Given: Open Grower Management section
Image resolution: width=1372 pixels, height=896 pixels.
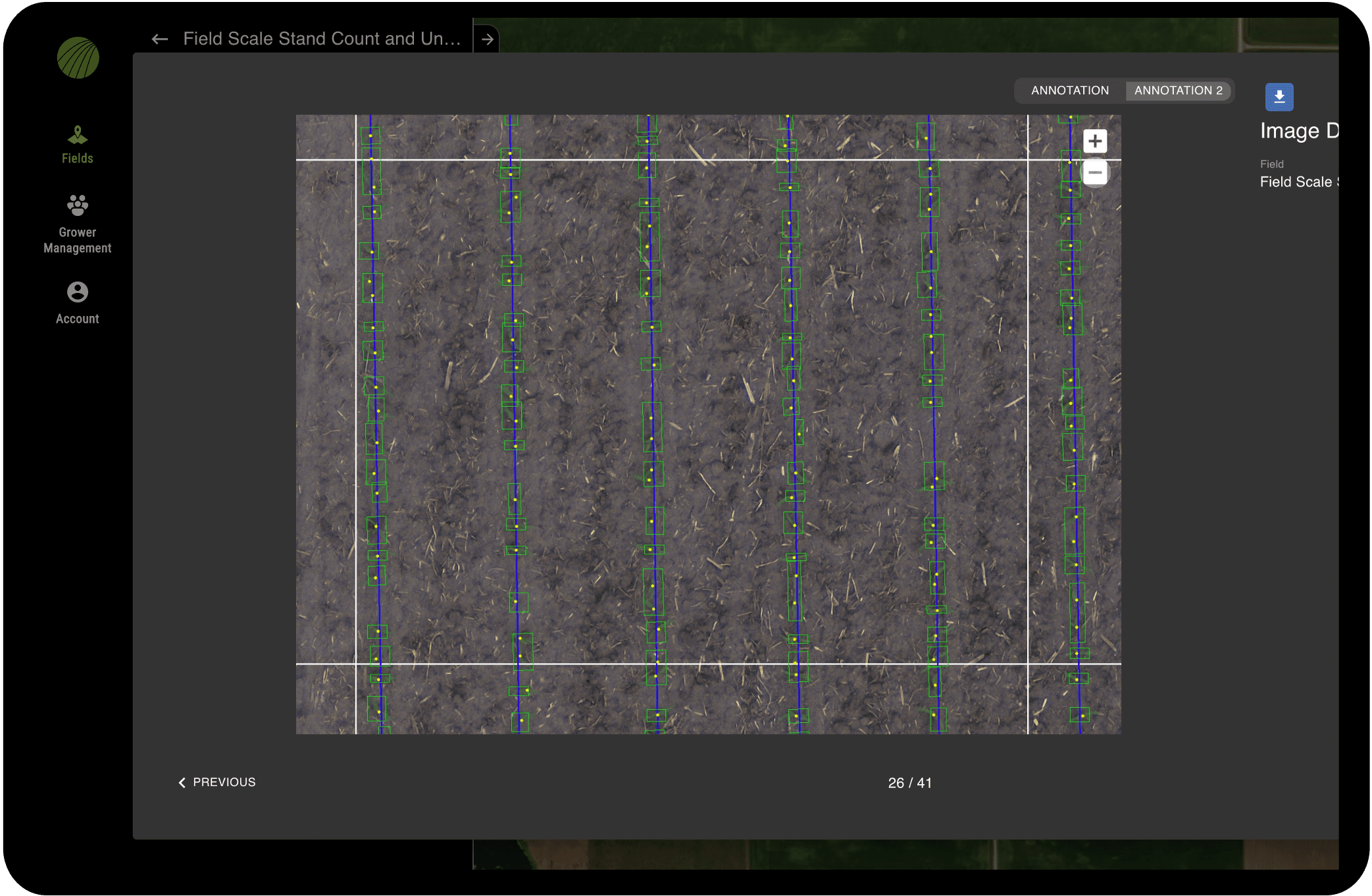Looking at the screenshot, I should pos(78,224).
